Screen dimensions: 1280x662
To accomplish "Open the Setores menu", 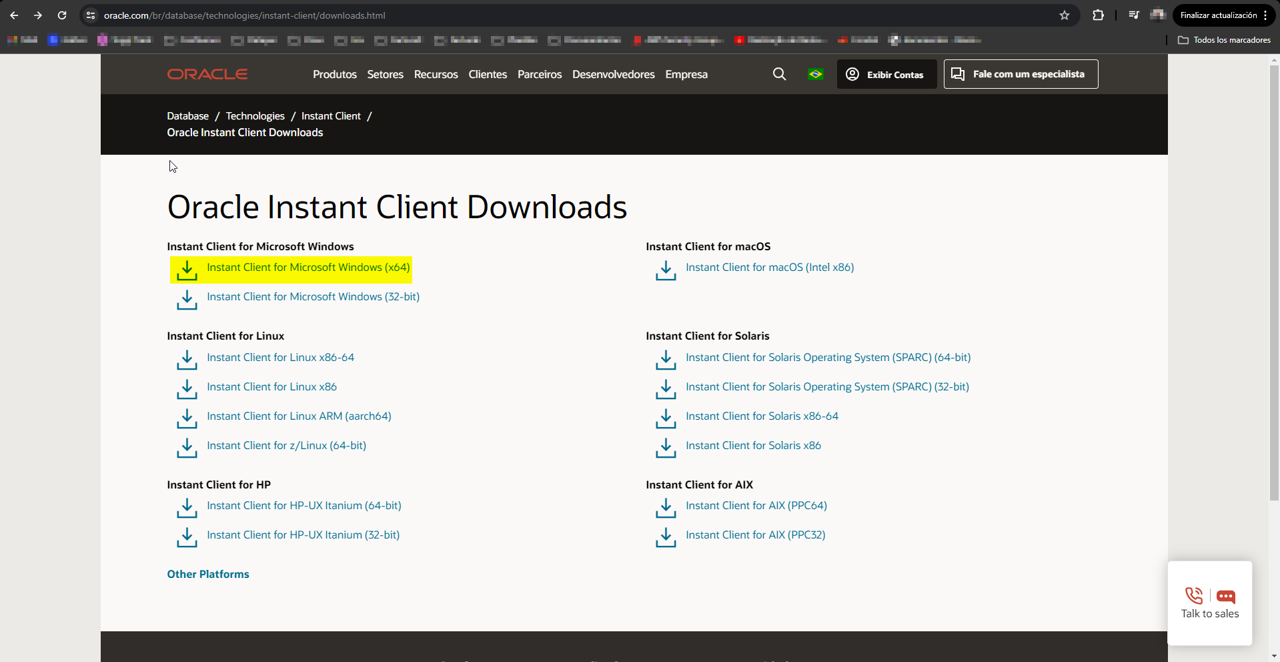I will (x=385, y=74).
